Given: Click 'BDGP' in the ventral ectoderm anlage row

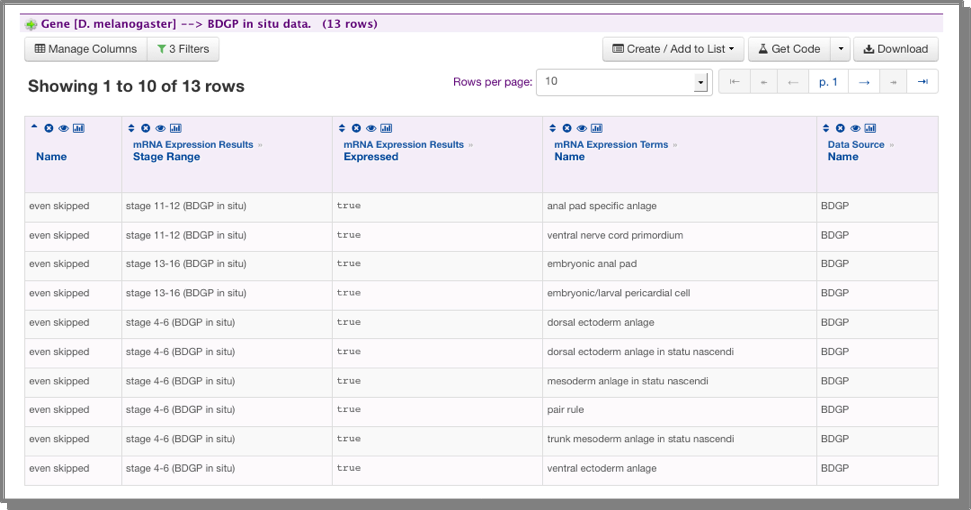Looking at the screenshot, I should click(x=835, y=469).
